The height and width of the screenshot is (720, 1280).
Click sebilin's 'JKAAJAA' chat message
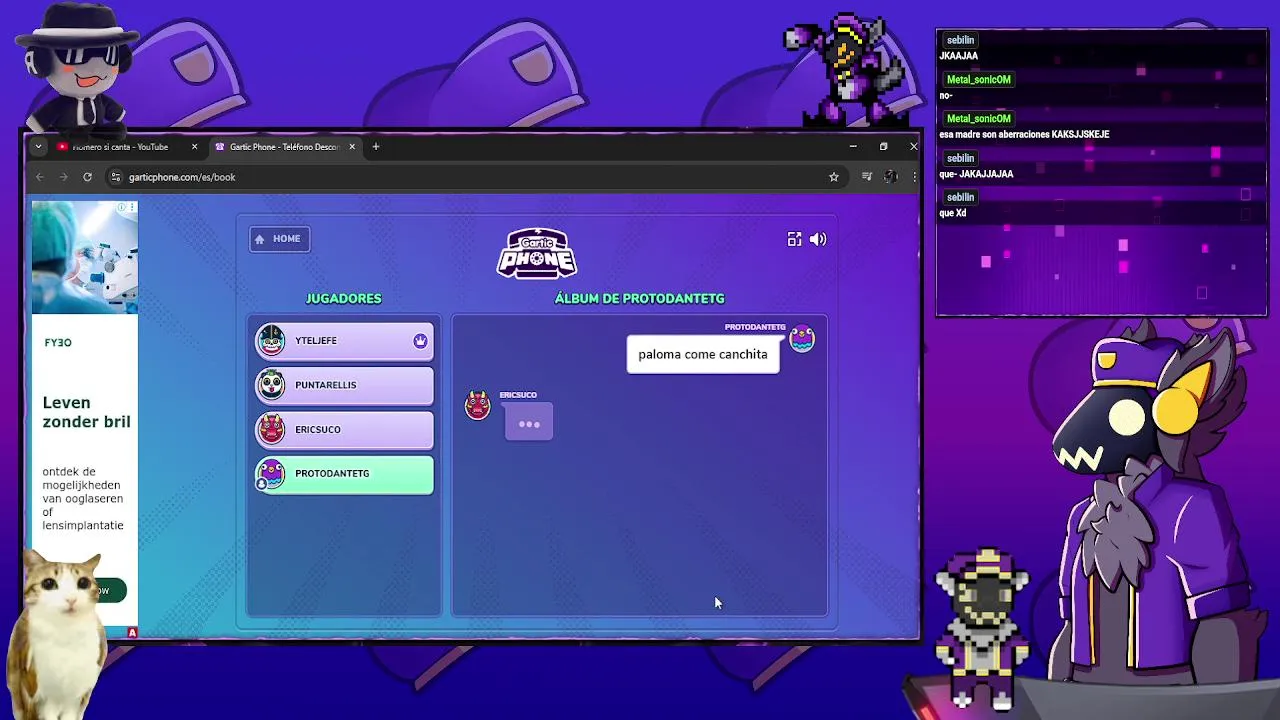[959, 56]
